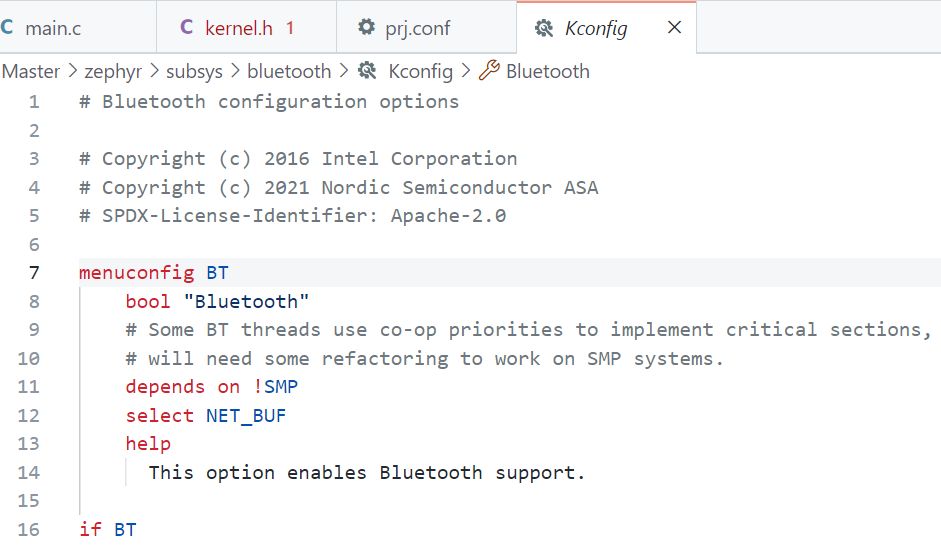Click line number 16 in gutter
The image size is (941, 546).
(x=28, y=529)
